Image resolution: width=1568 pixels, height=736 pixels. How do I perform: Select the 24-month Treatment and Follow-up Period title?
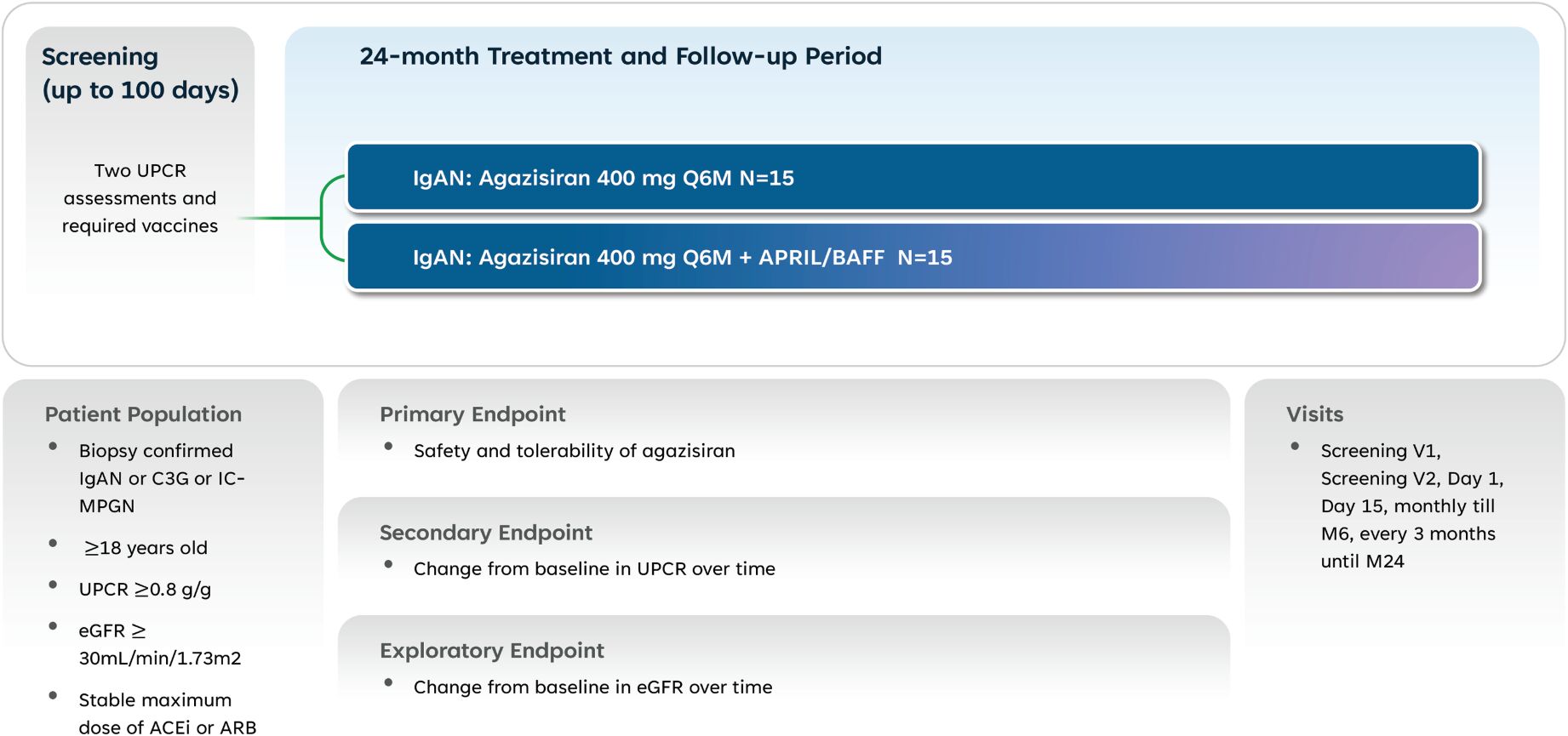621,56
